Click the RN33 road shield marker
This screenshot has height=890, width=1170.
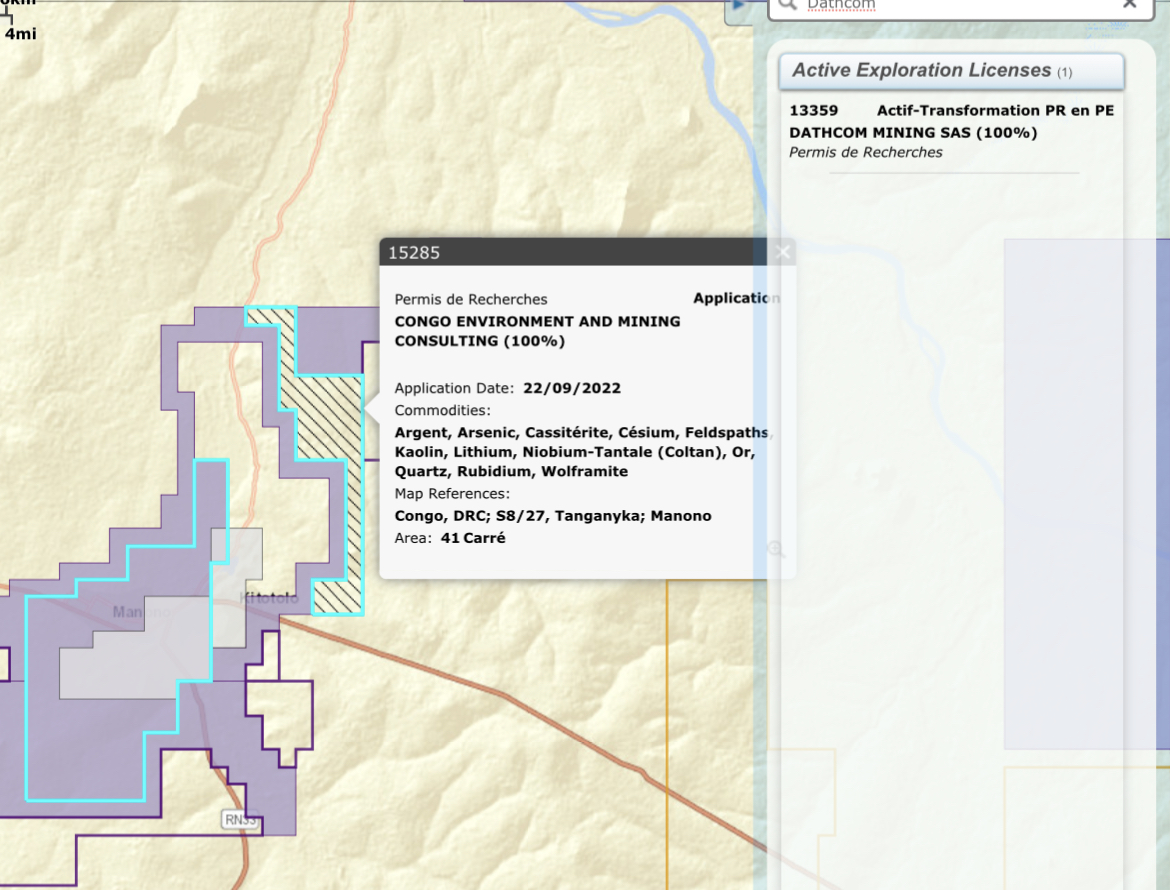[x=239, y=820]
